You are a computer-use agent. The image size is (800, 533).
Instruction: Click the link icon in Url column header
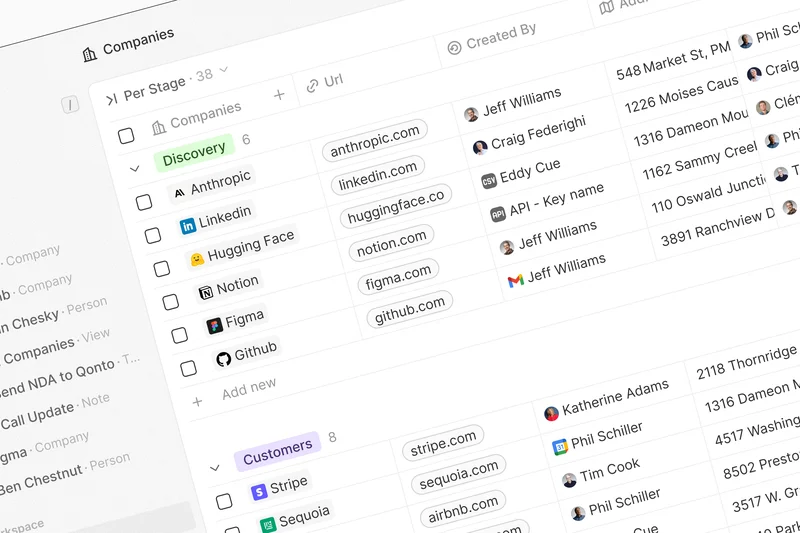pos(312,87)
